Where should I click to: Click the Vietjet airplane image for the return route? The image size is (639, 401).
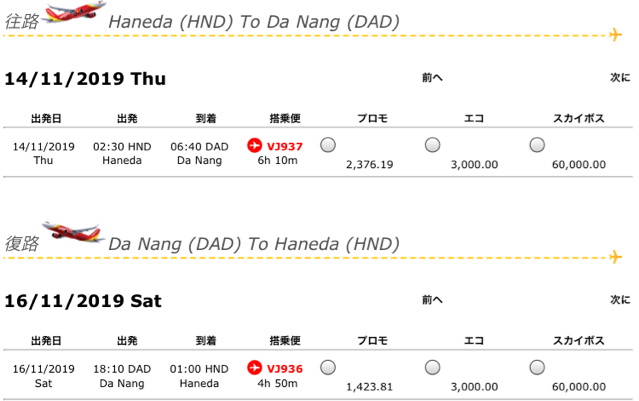point(73,232)
